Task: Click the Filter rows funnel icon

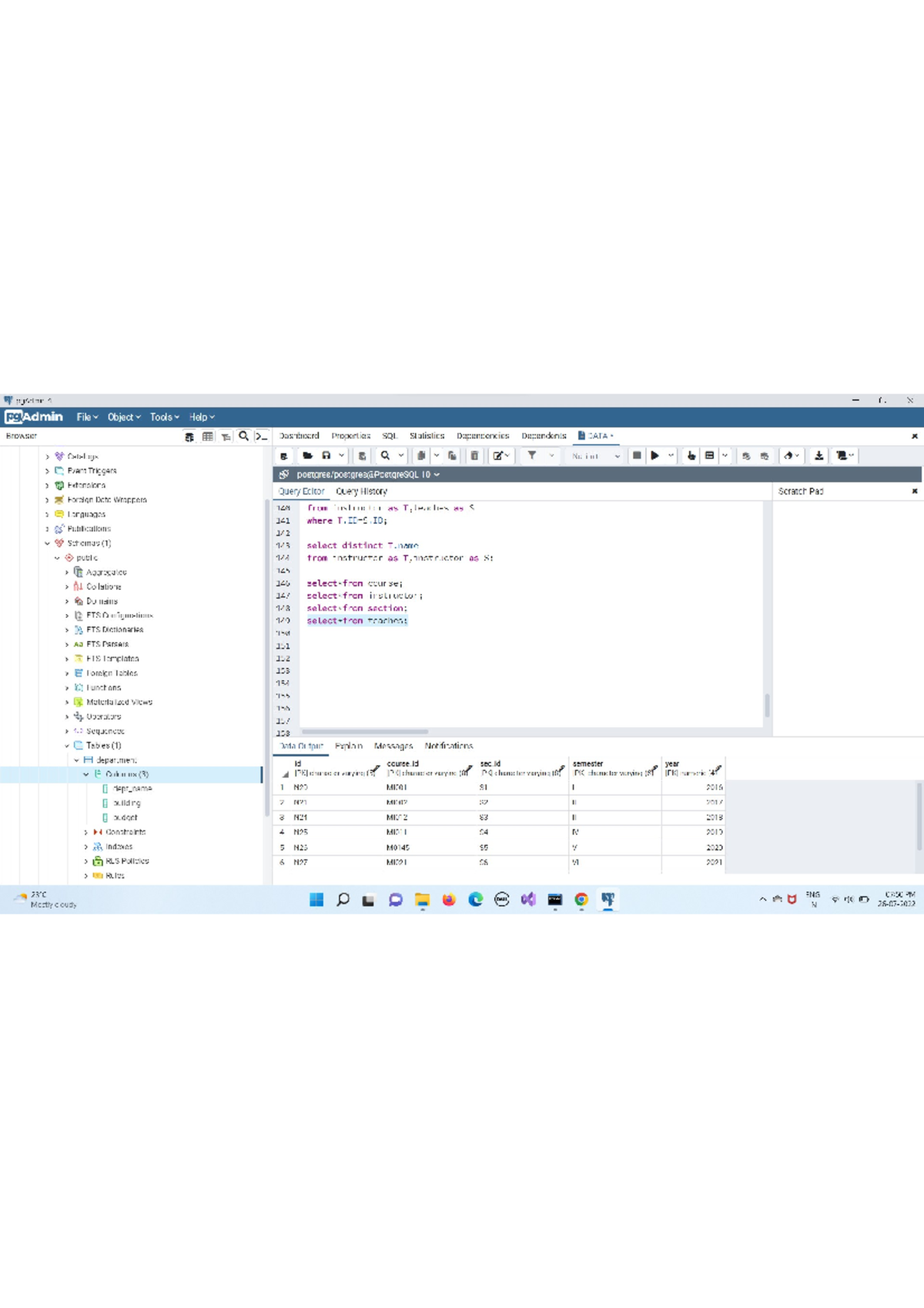Action: 531,456
